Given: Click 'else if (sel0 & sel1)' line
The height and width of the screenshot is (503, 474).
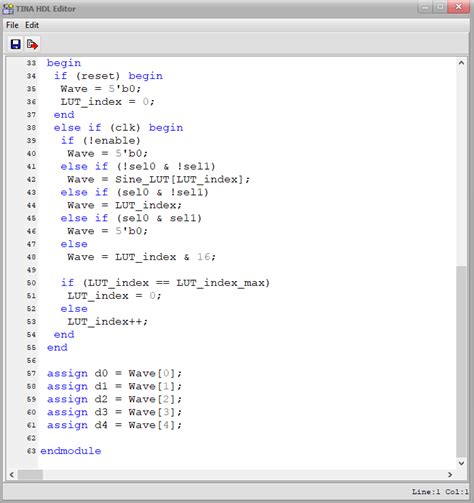Looking at the screenshot, I should coord(131,218).
